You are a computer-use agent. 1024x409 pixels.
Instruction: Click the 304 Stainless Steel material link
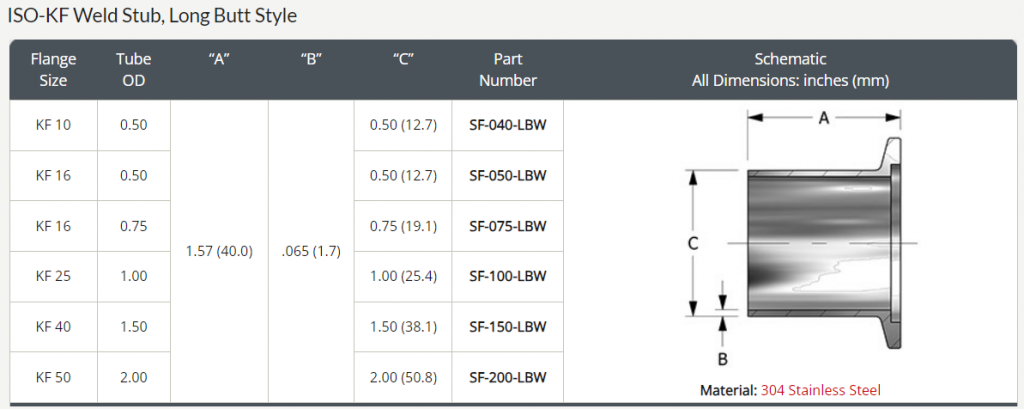tap(820, 390)
